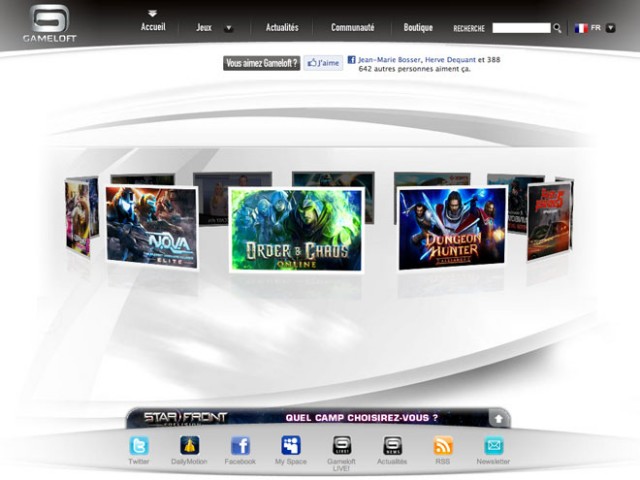The height and width of the screenshot is (480, 640).
Task: Click the search magnifier icon
Action: coord(557,28)
